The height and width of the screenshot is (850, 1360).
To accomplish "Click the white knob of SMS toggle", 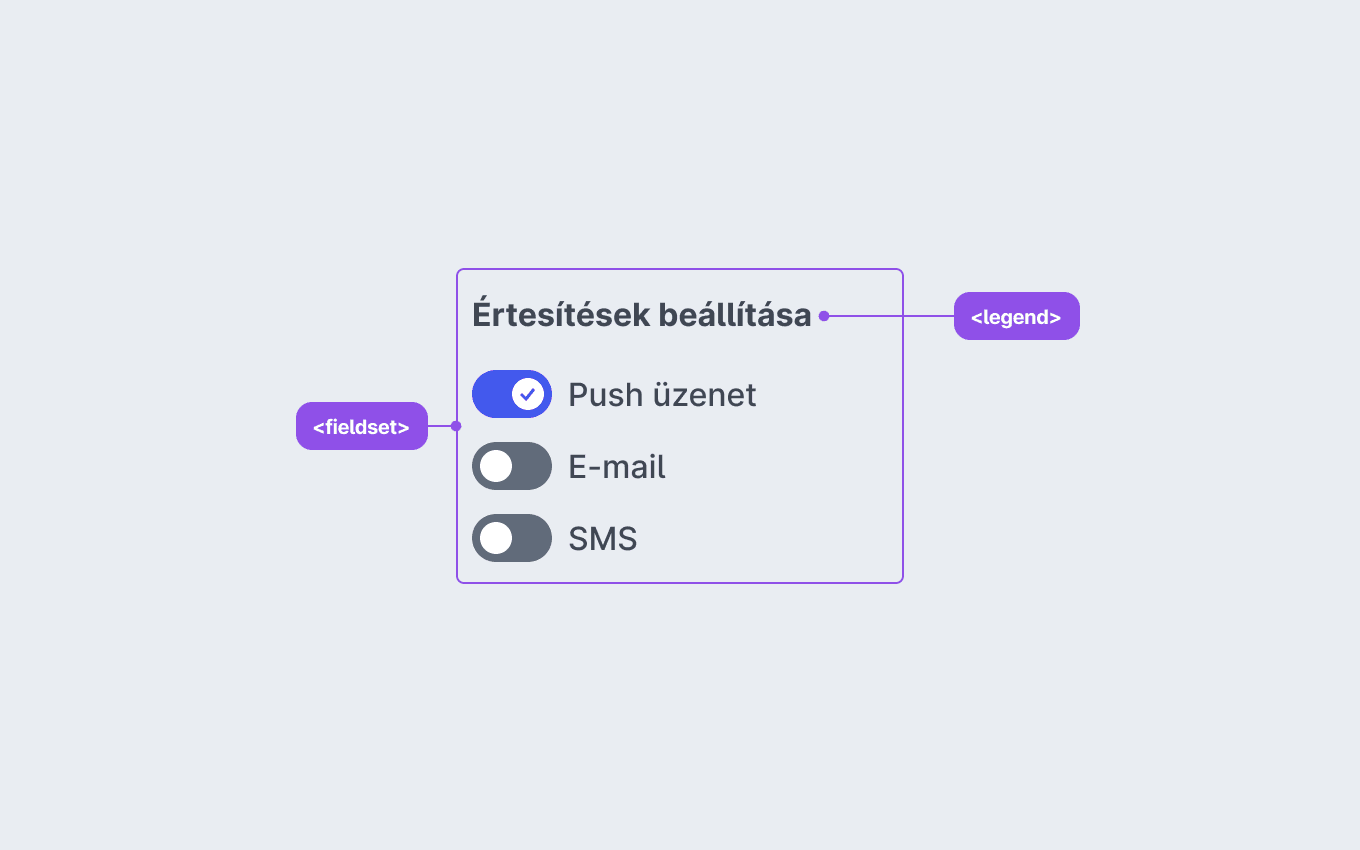I will [496, 538].
